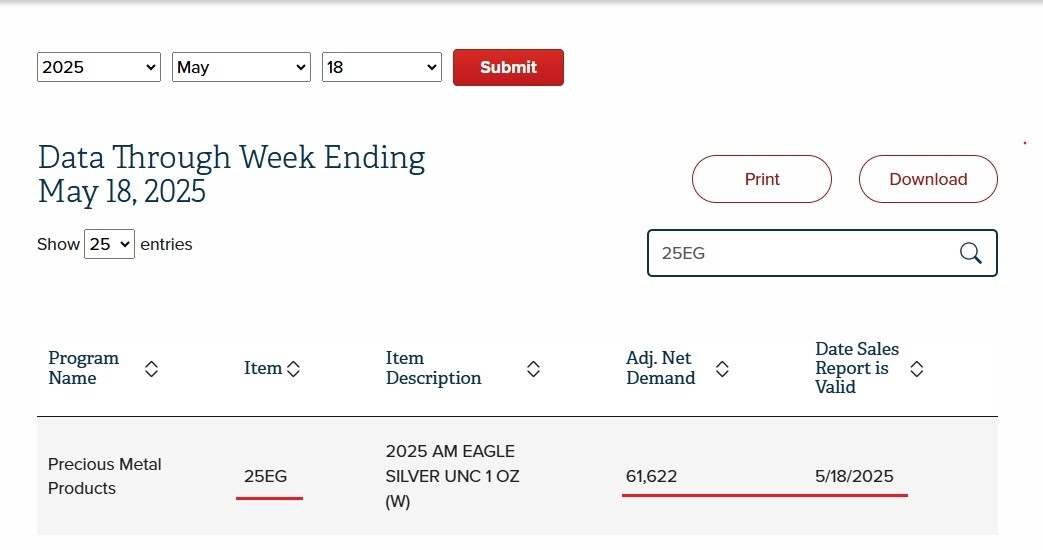The height and width of the screenshot is (550, 1043).
Task: Open the day dropdown showing 18
Action: coord(381,67)
